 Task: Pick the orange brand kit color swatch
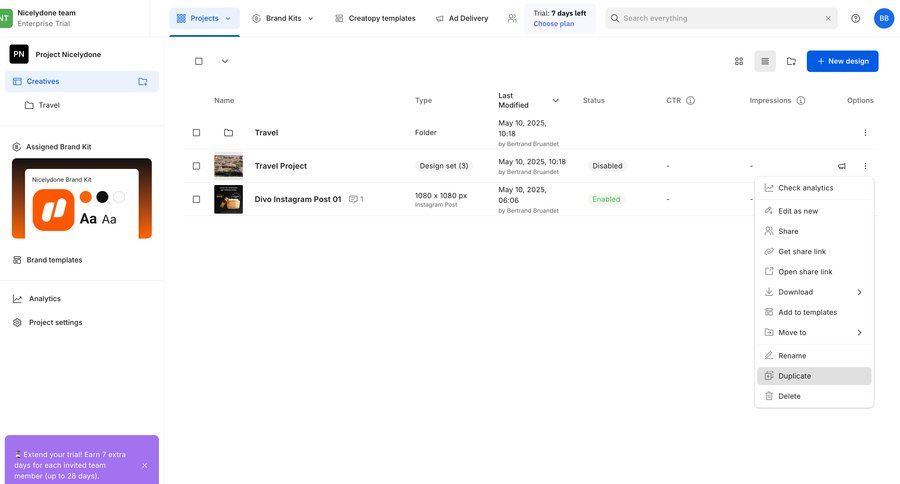pyautogui.click(x=85, y=197)
